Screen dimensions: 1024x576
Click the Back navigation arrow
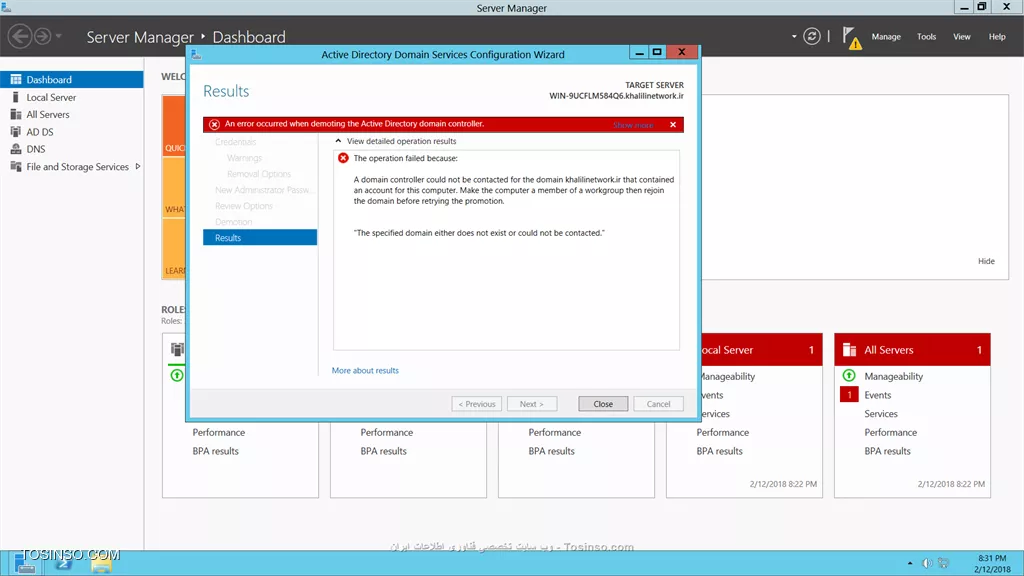[x=19, y=37]
